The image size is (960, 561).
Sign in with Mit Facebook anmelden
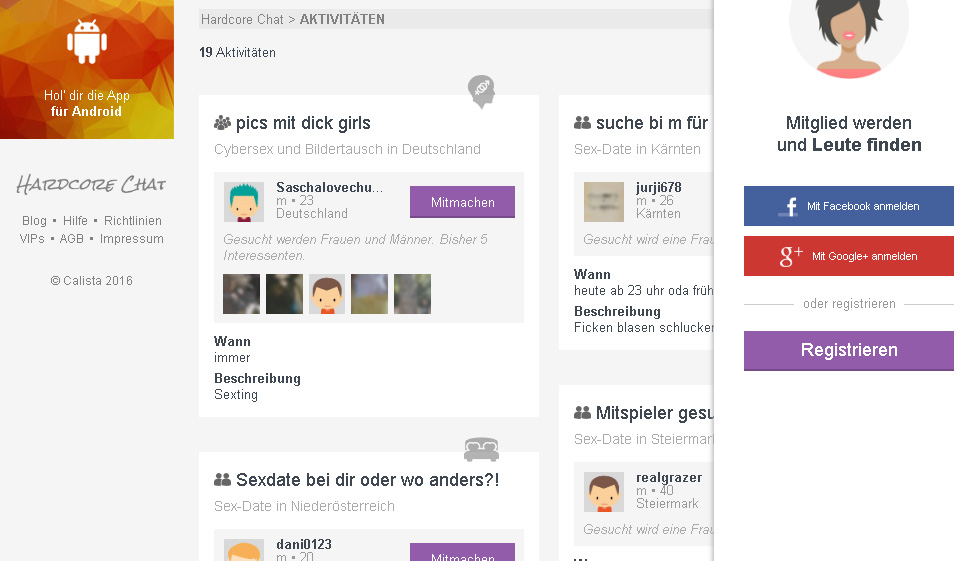[849, 206]
